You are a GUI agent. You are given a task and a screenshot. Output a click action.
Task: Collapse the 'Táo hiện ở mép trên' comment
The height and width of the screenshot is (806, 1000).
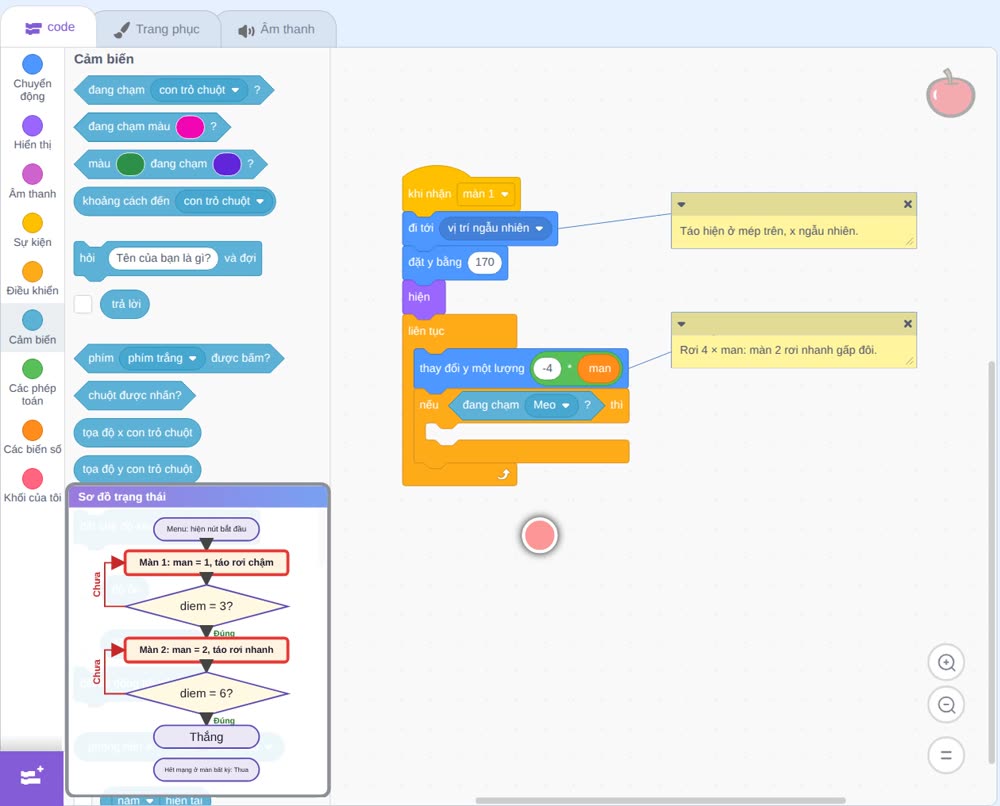(x=681, y=205)
